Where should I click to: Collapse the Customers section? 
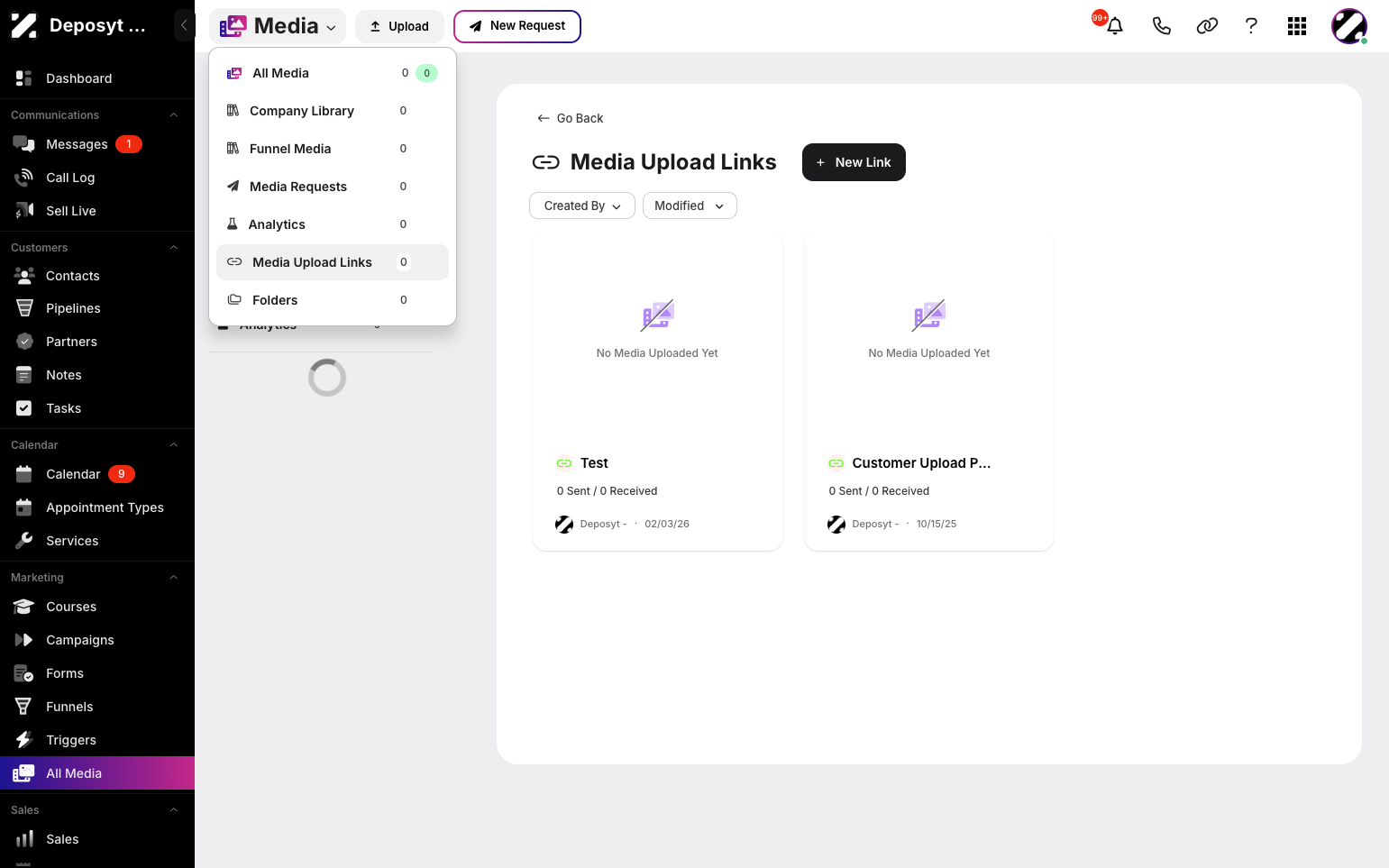(174, 248)
